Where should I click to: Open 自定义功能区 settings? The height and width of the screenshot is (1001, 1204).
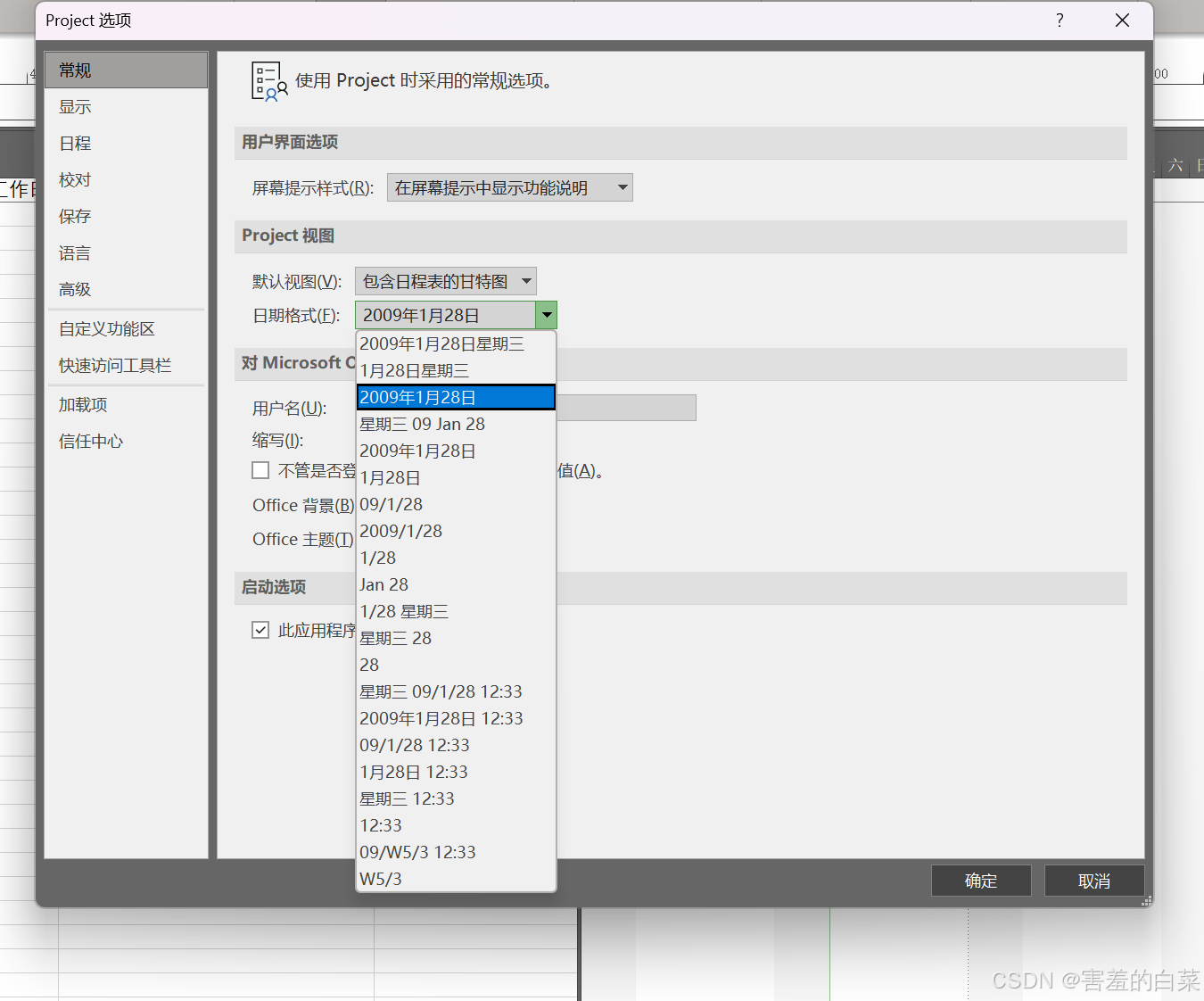[x=126, y=329]
